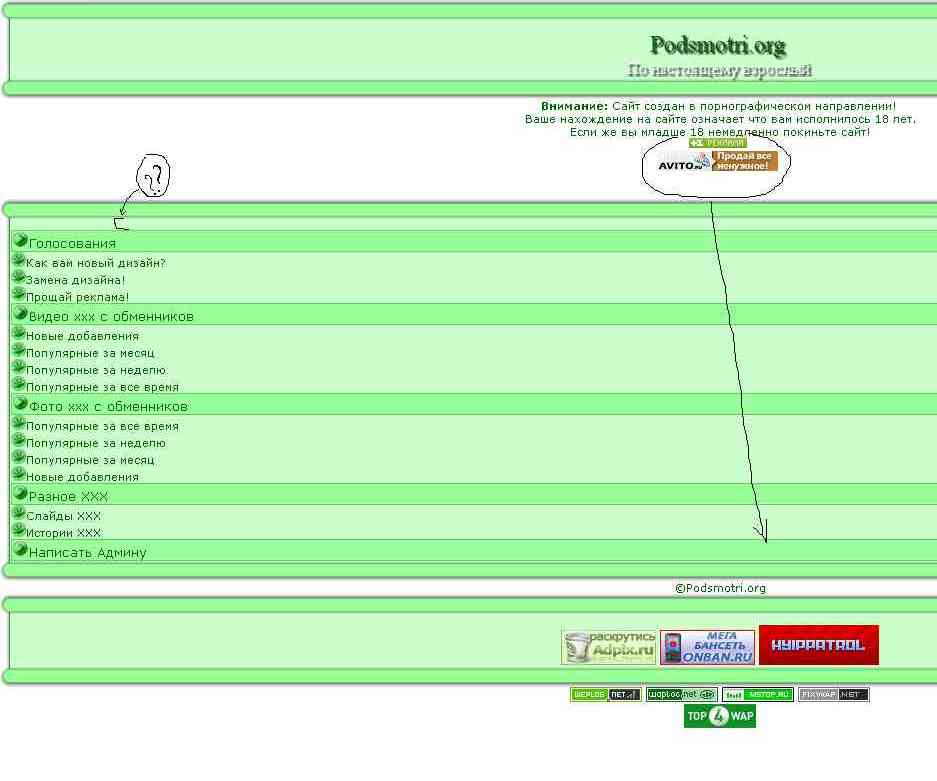Click the green icon next to Написать Админу

[20, 551]
